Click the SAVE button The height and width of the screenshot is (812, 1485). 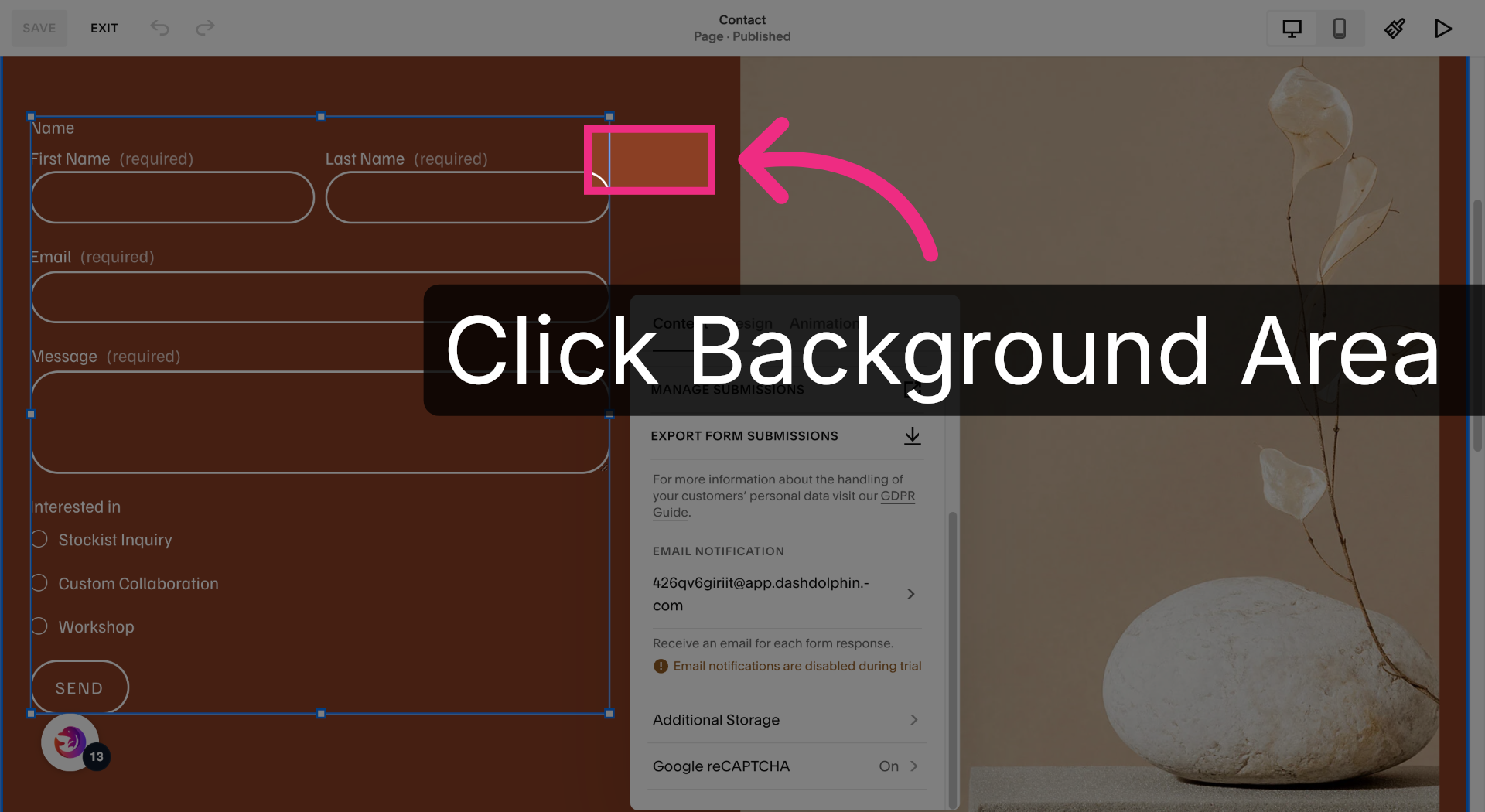(39, 28)
